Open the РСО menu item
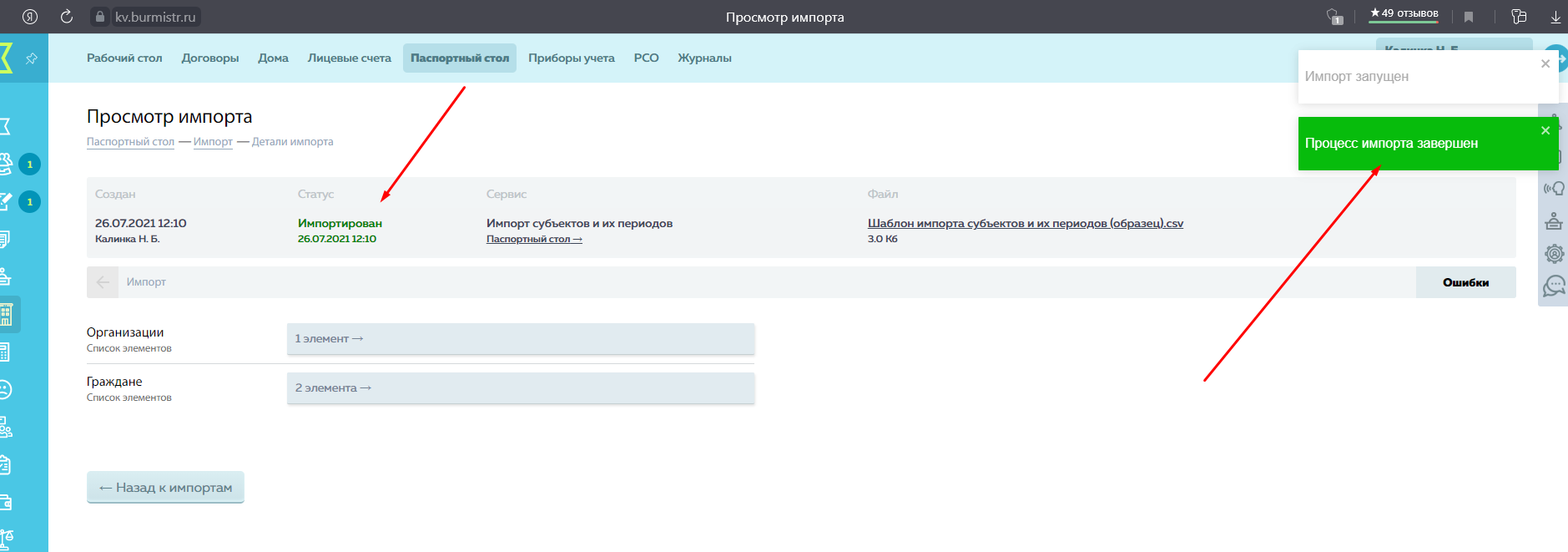Screen dimensions: 1568x552 pos(647,58)
